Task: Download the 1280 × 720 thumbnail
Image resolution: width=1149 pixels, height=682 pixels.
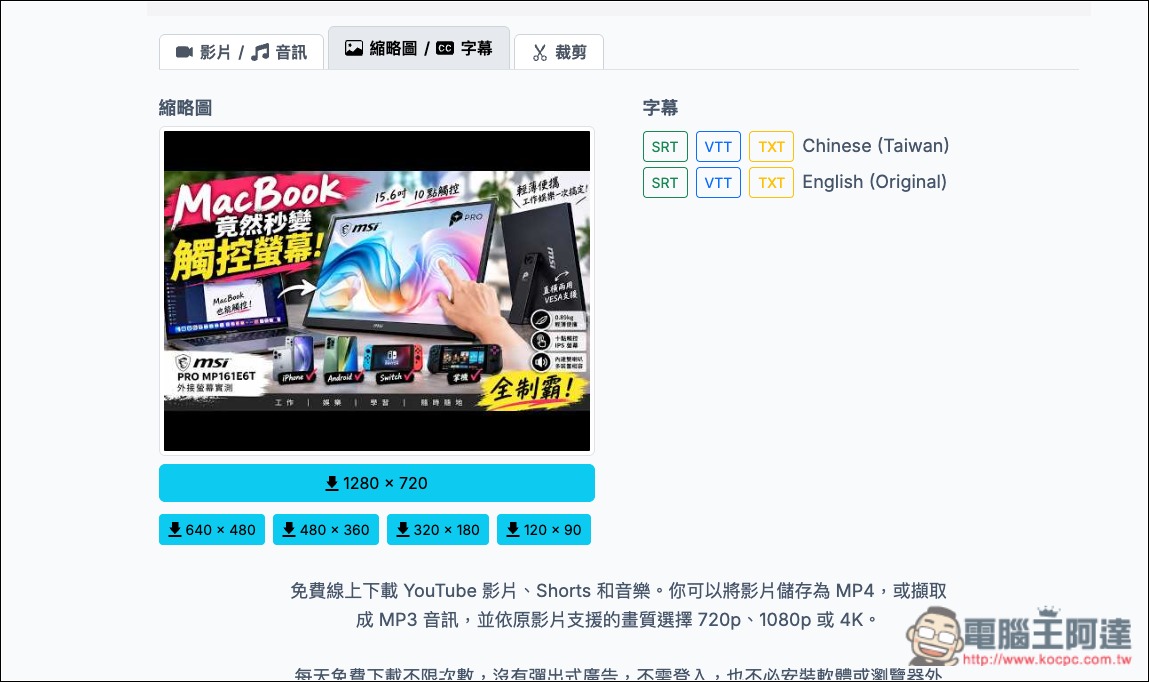Action: click(377, 483)
